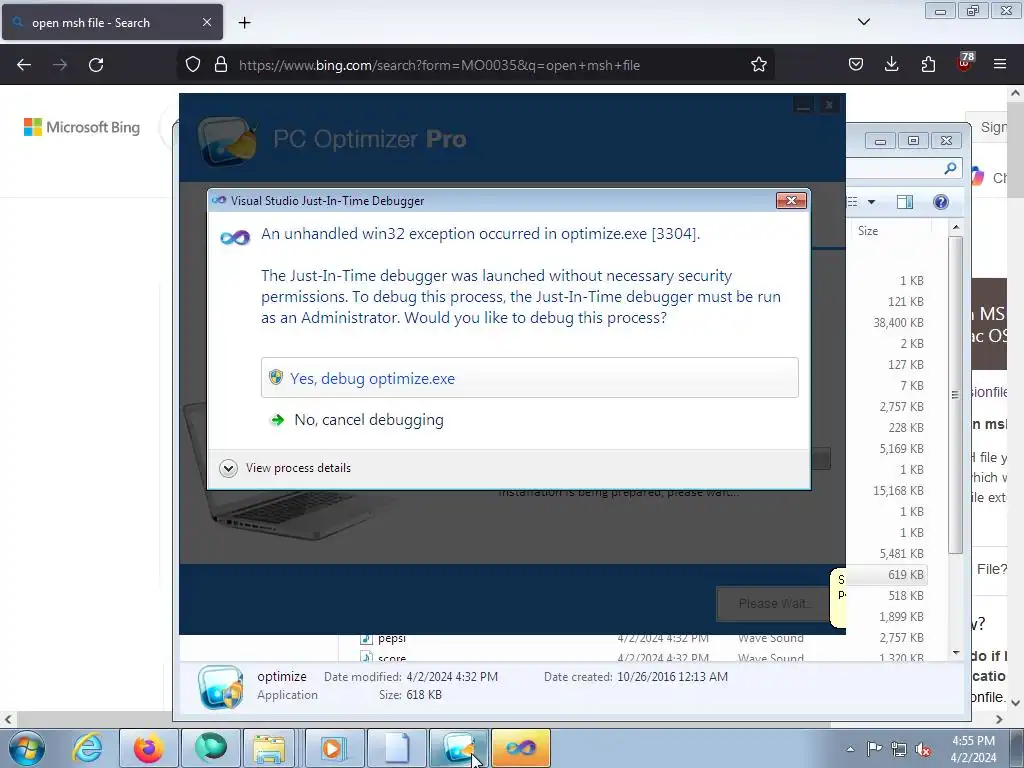Open Firefox hamburger menu

(x=1000, y=64)
